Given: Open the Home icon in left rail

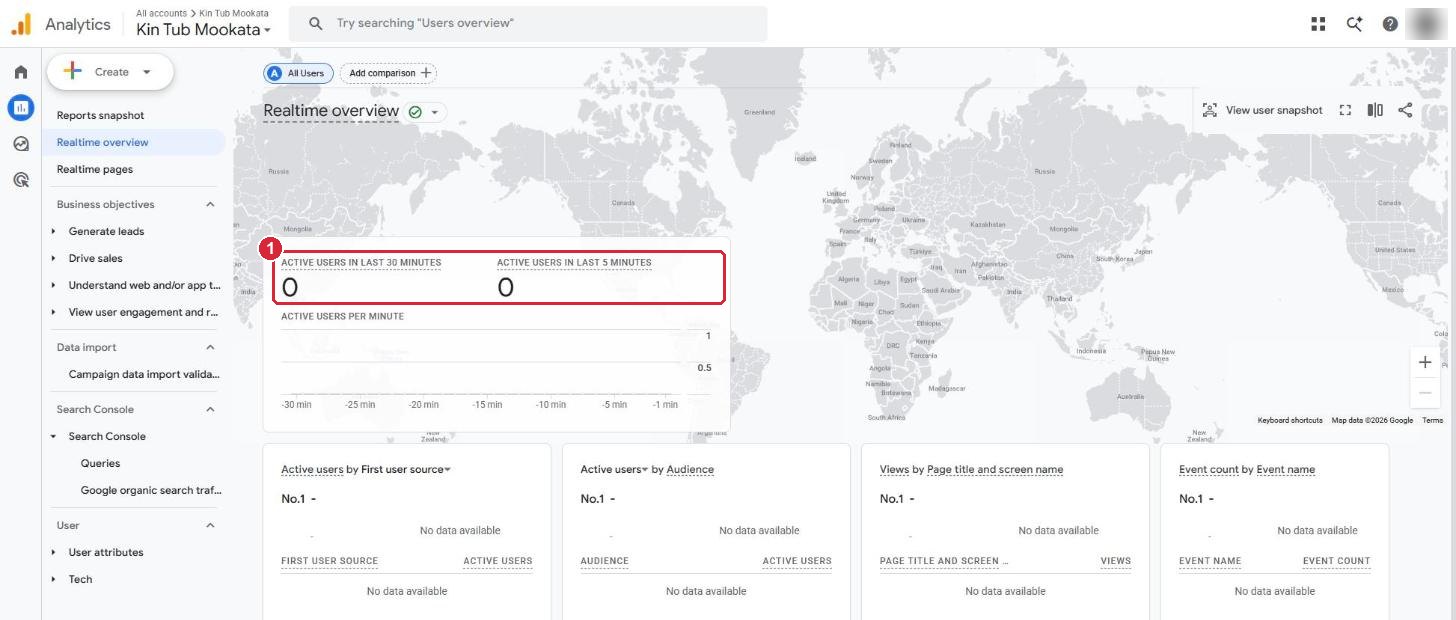Looking at the screenshot, I should (20, 72).
